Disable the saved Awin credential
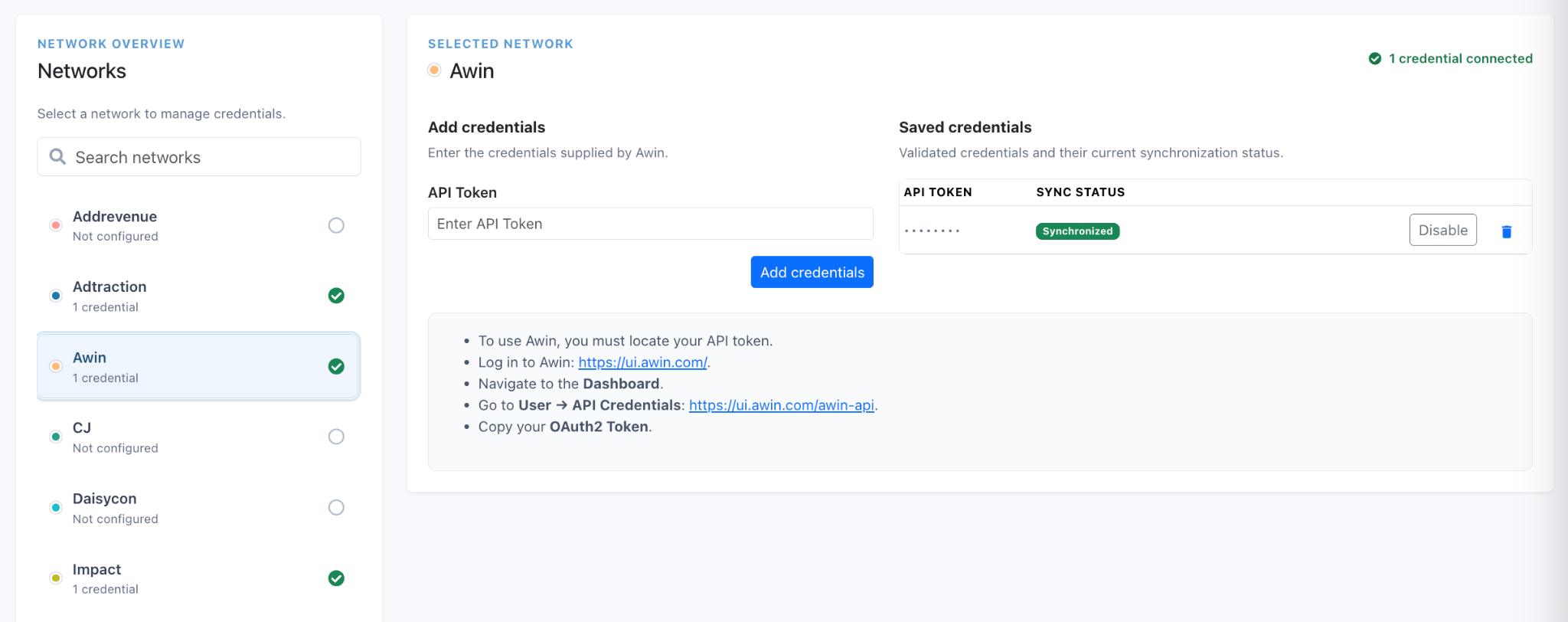The image size is (1568, 622). click(1442, 230)
